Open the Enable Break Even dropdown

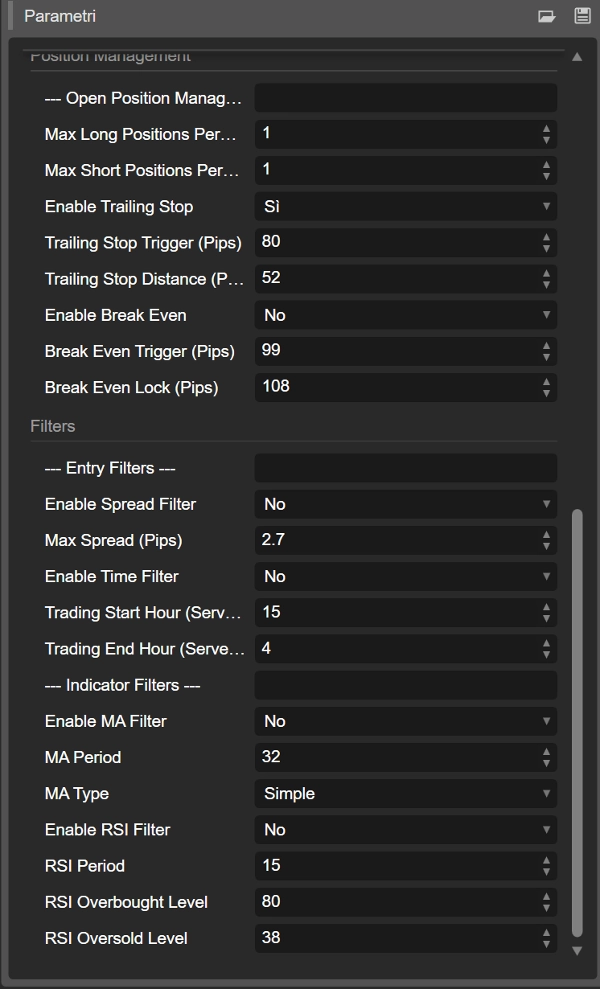tap(405, 315)
